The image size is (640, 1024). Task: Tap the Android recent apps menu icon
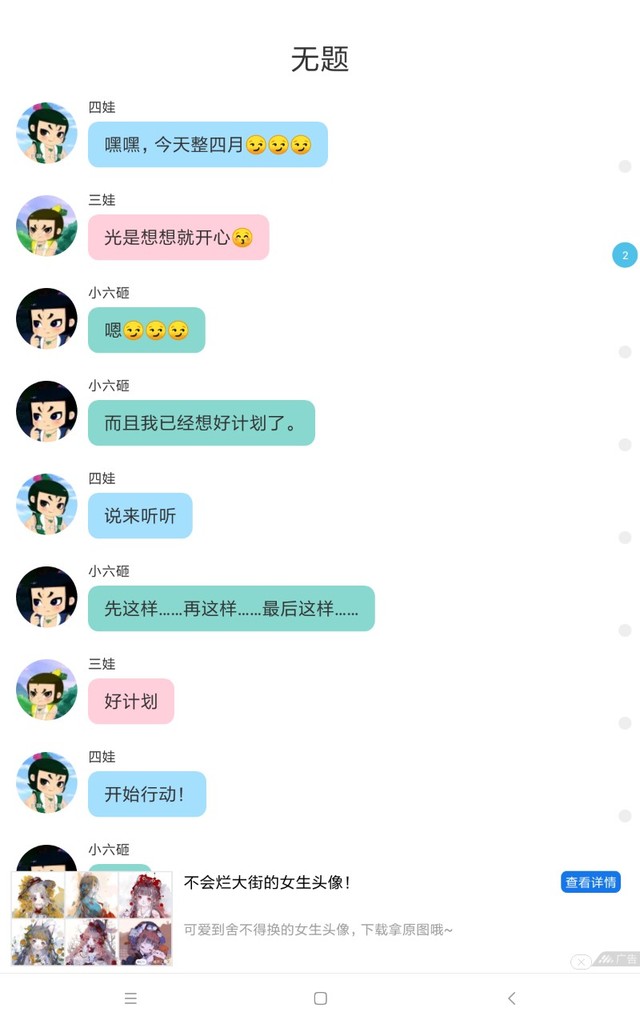(x=131, y=998)
